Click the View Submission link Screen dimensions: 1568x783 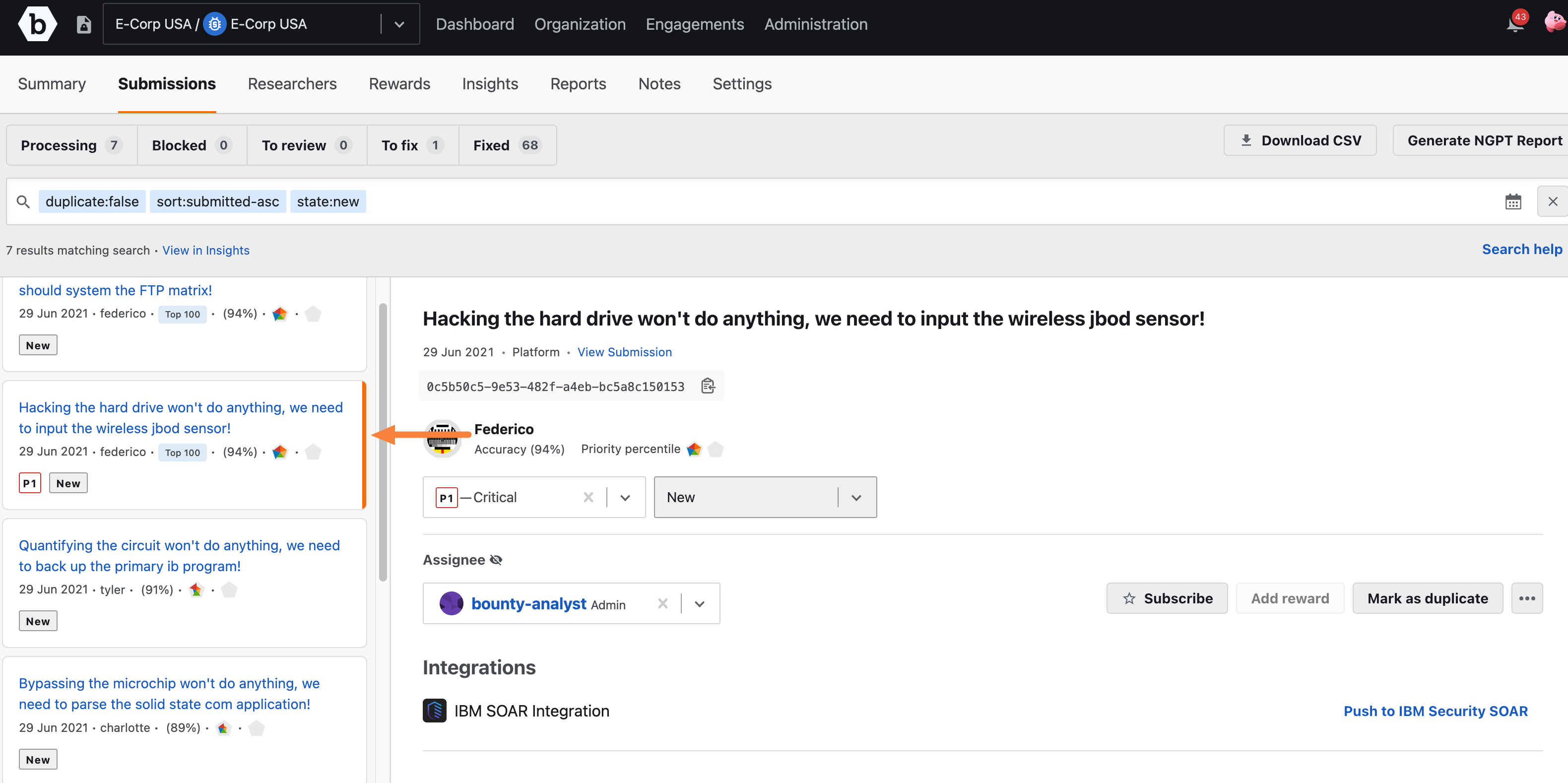[x=625, y=352]
